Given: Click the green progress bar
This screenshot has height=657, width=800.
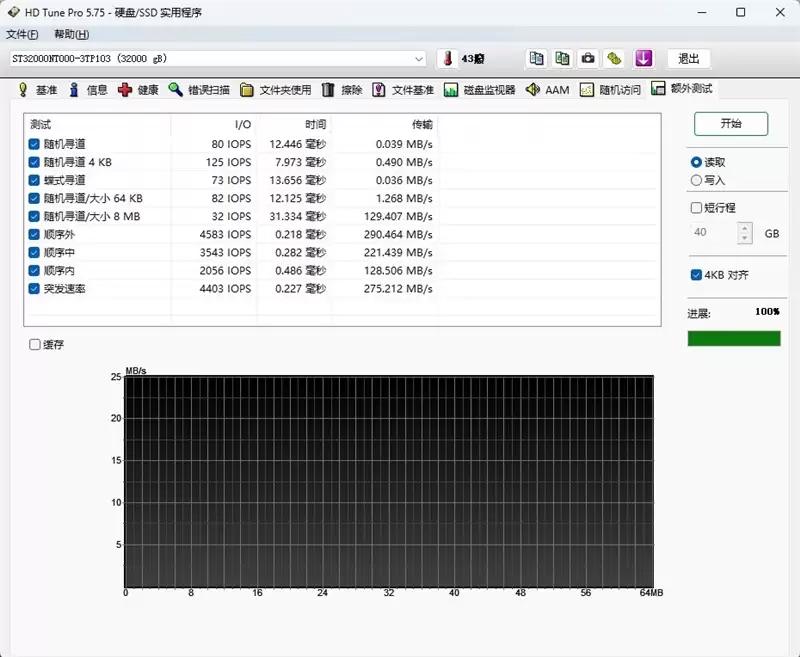Looking at the screenshot, I should (734, 338).
